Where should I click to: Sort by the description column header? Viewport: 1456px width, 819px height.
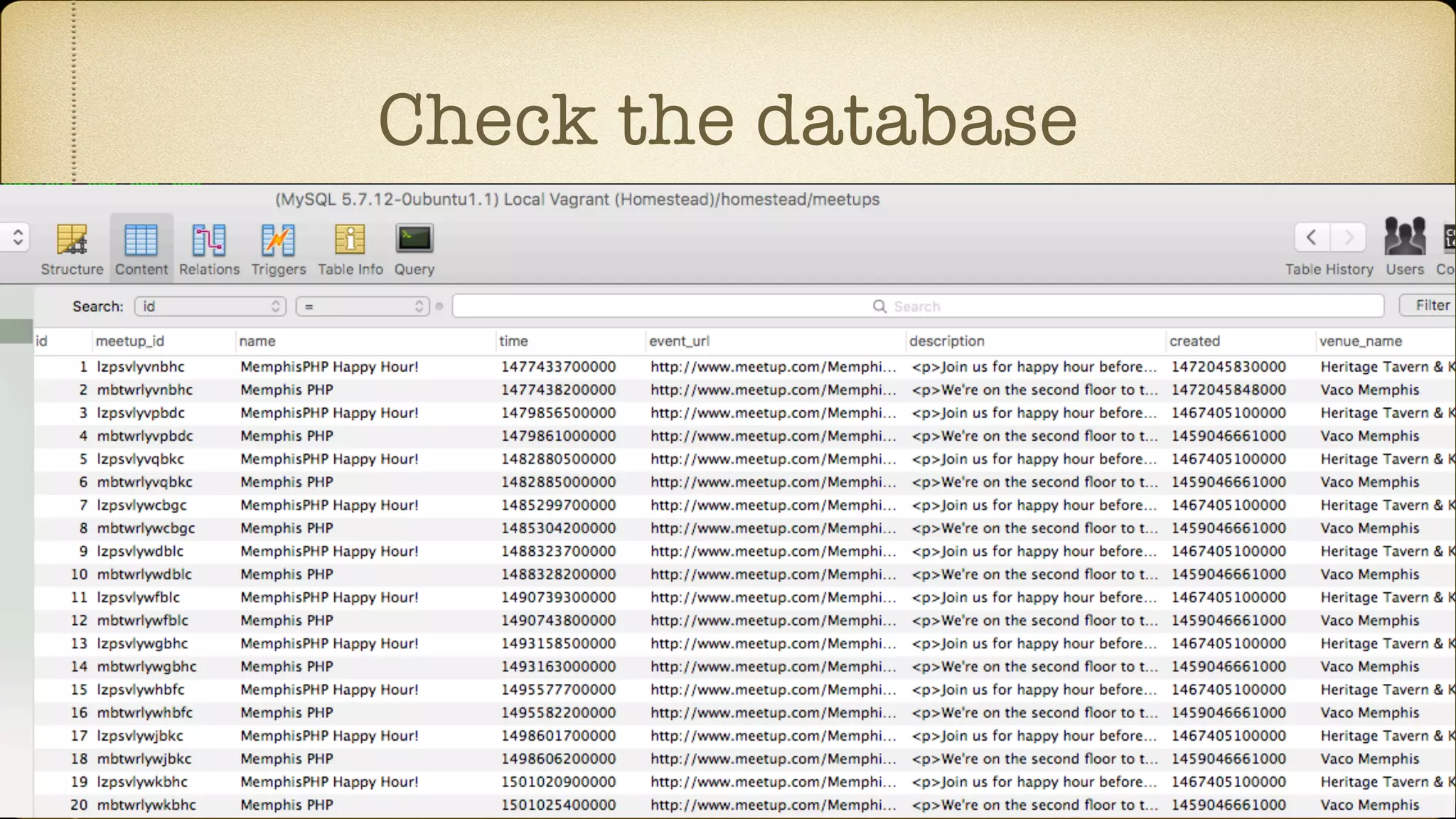(1036, 341)
